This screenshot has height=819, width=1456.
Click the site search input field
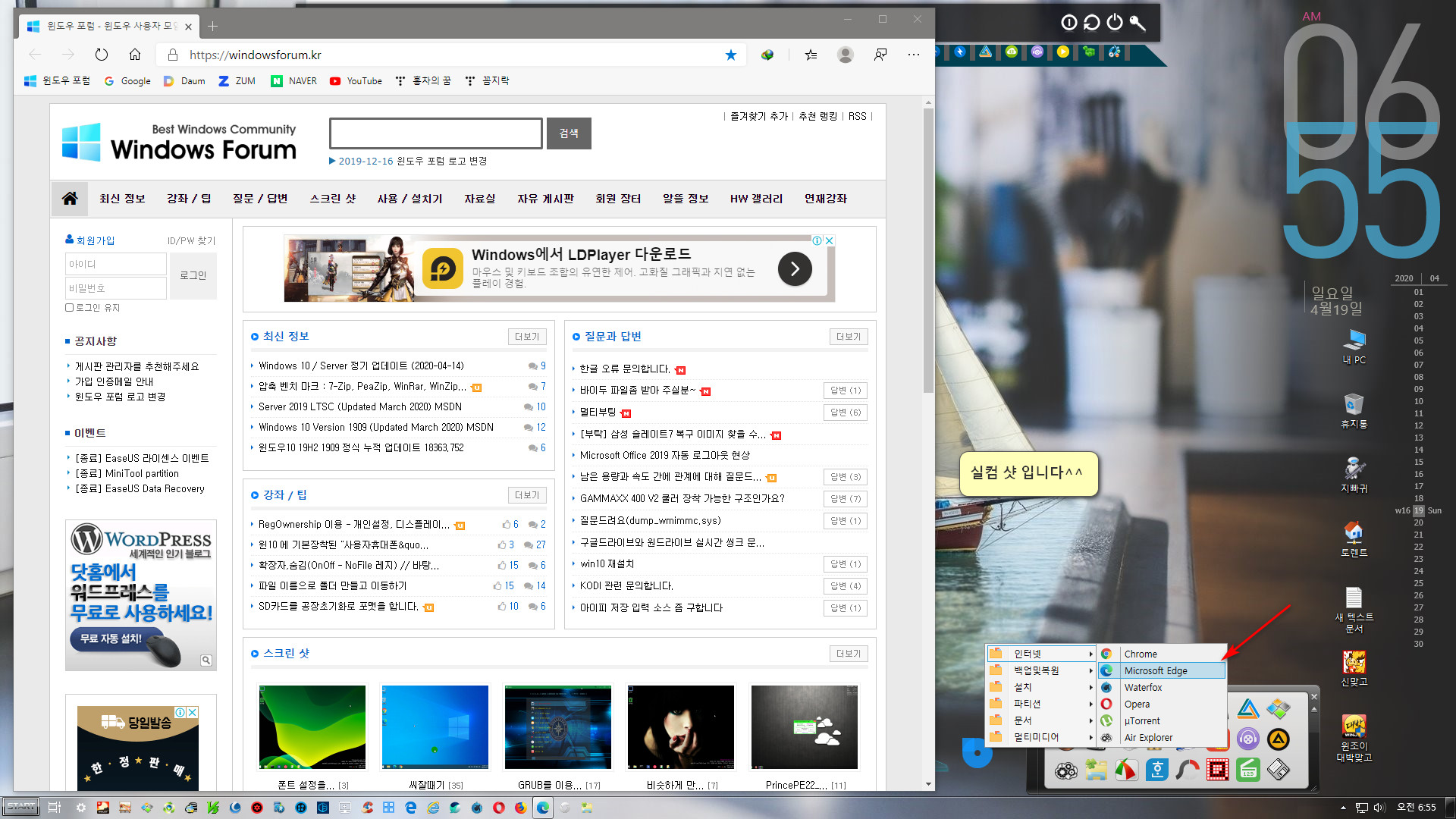coord(436,133)
